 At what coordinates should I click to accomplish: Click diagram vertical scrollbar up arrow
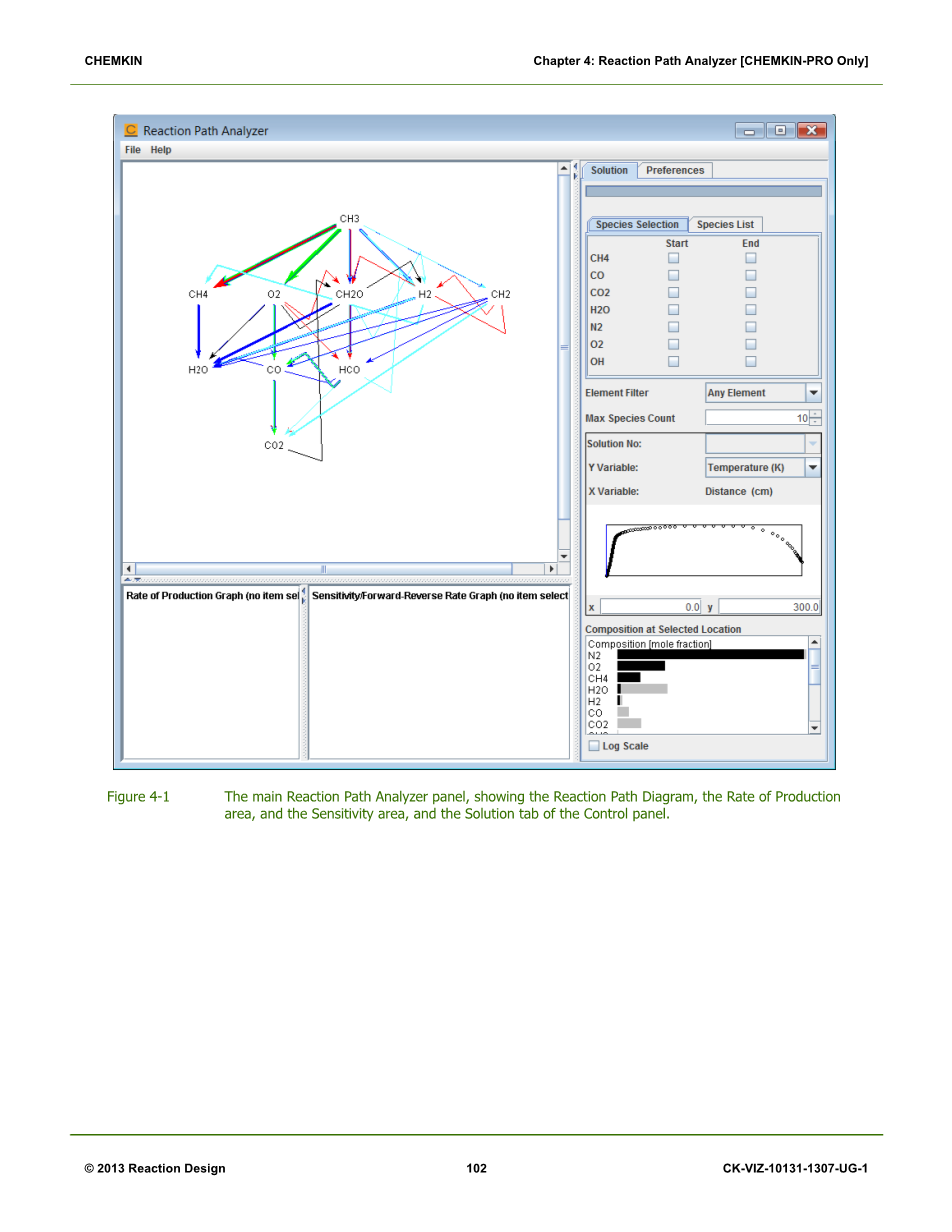point(564,169)
